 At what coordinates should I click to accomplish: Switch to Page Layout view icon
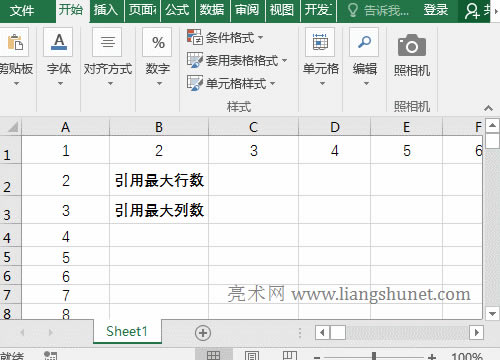pos(252,355)
